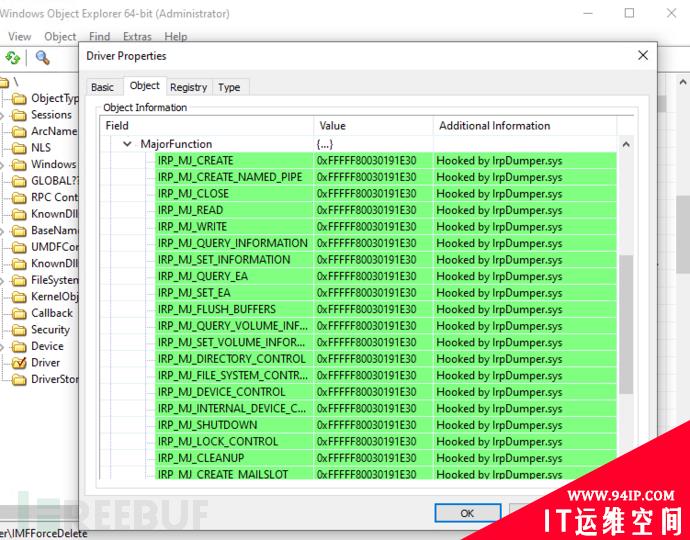Click the Field column header
Viewport: 690px width, 540px height.
coord(206,126)
